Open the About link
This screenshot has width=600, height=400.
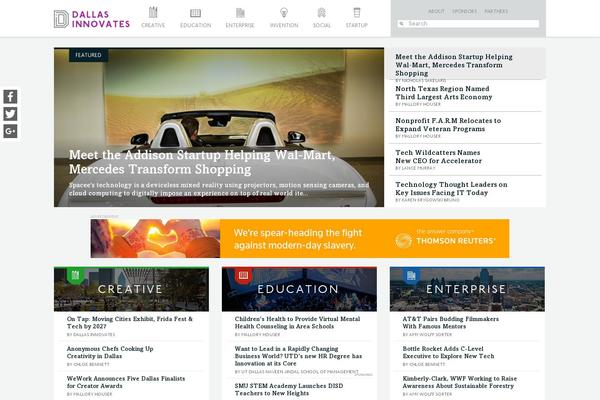[436, 11]
